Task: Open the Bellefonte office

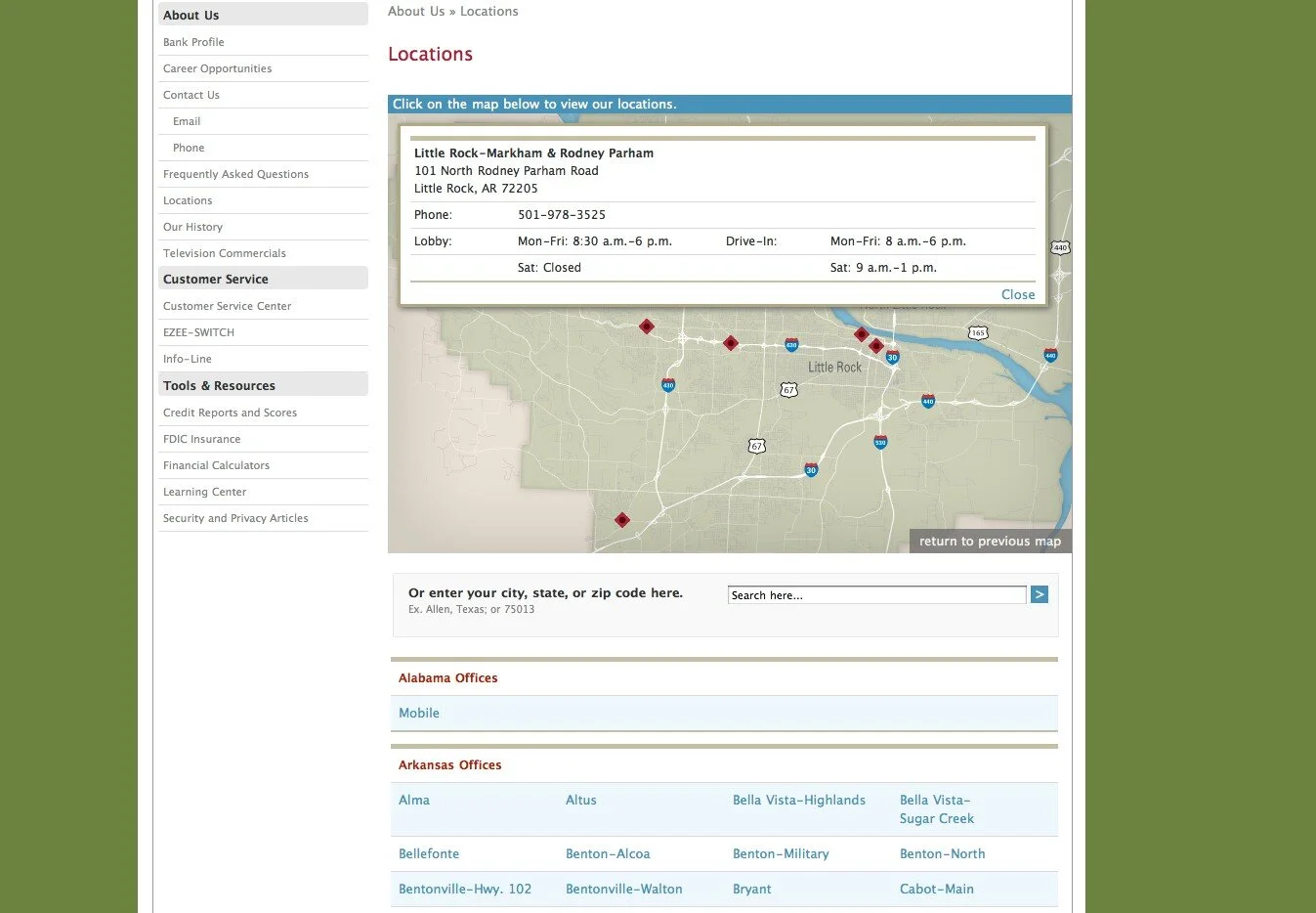Action: [429, 853]
